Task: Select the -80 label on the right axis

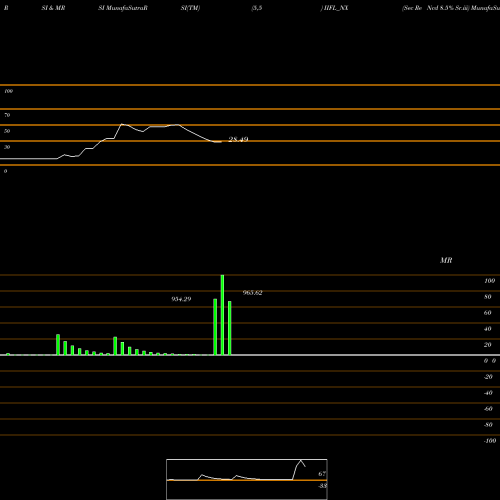Action: [488, 425]
